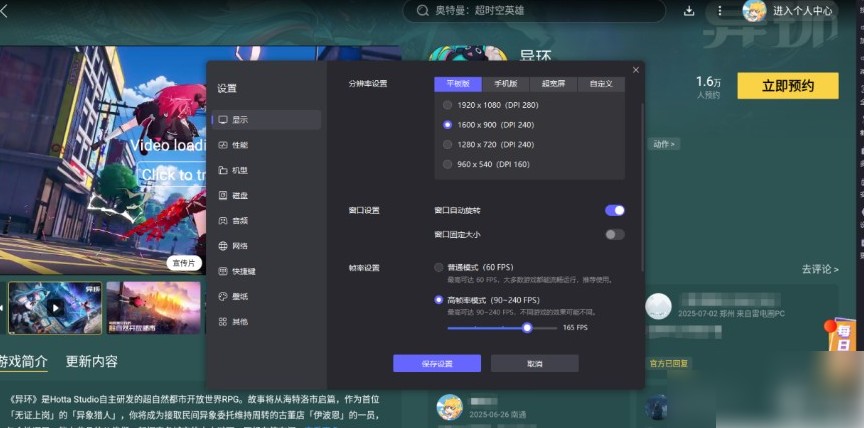
Task: Click the search field with 奥特曼:超时空英雄
Action: (534, 10)
